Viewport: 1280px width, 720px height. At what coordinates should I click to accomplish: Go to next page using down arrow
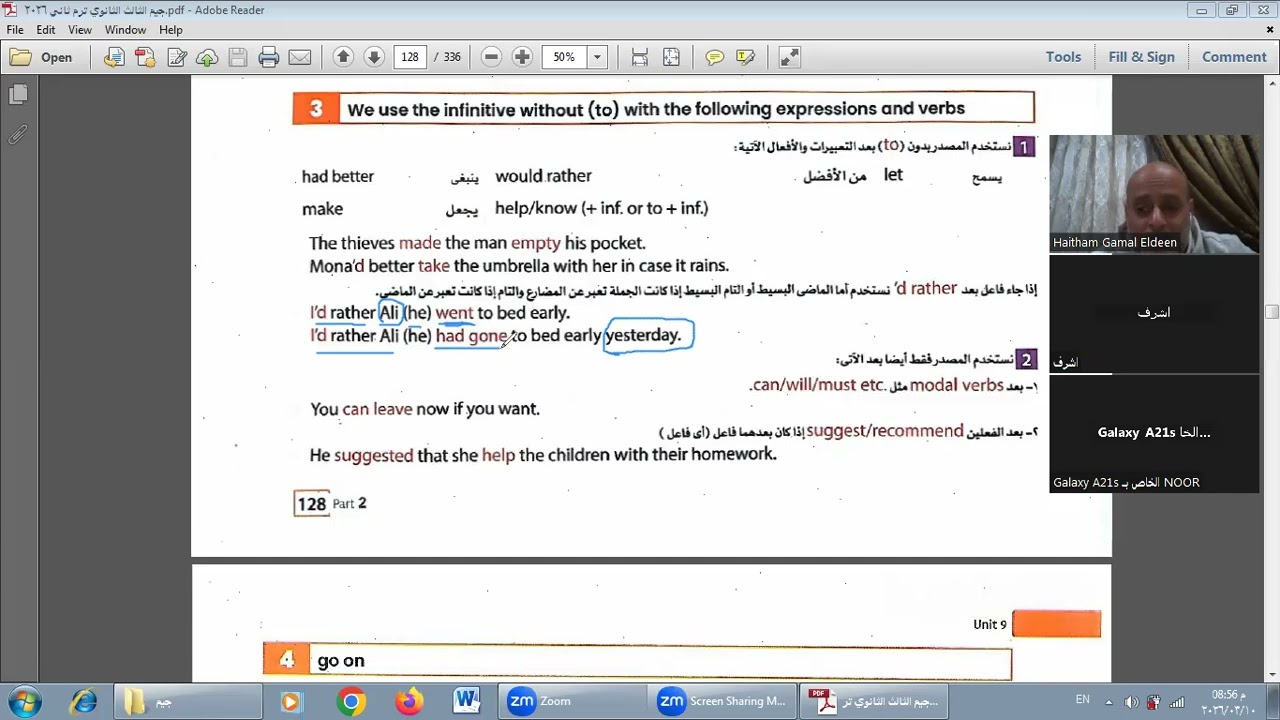coord(374,57)
